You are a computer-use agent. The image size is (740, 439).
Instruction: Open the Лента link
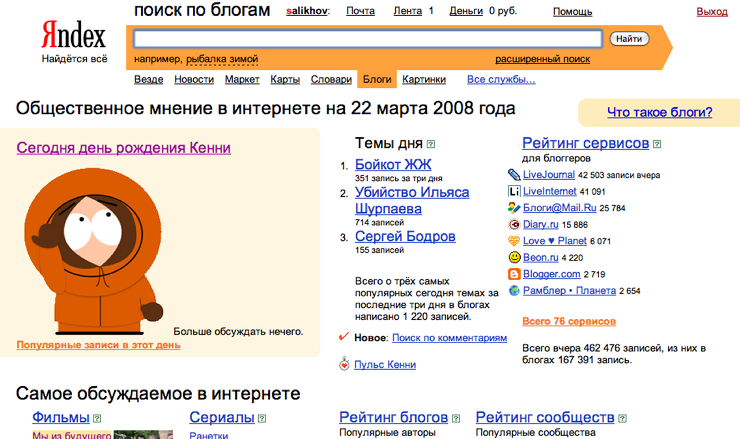[x=408, y=11]
